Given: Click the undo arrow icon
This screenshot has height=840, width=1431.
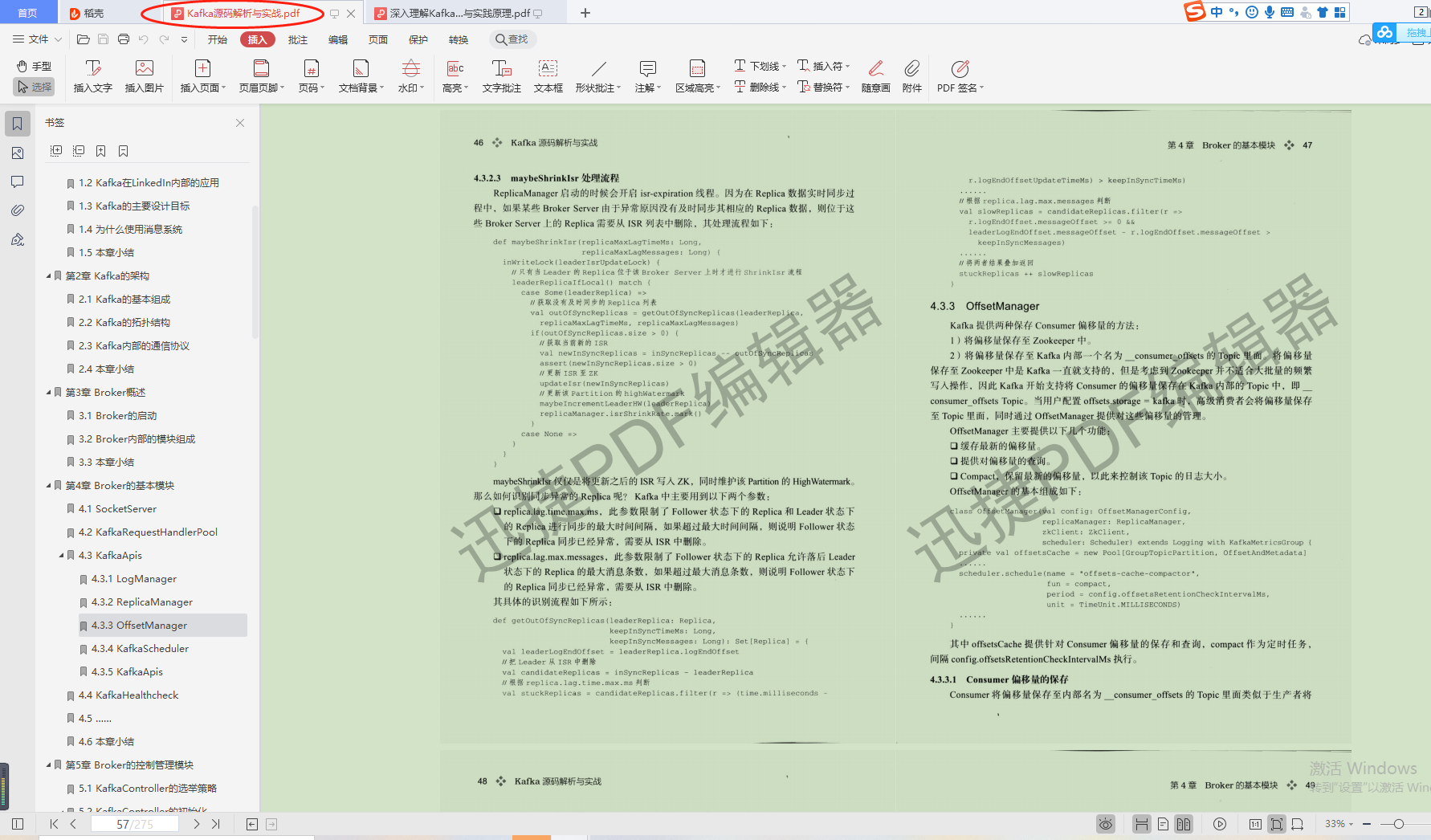Looking at the screenshot, I should coord(144,39).
